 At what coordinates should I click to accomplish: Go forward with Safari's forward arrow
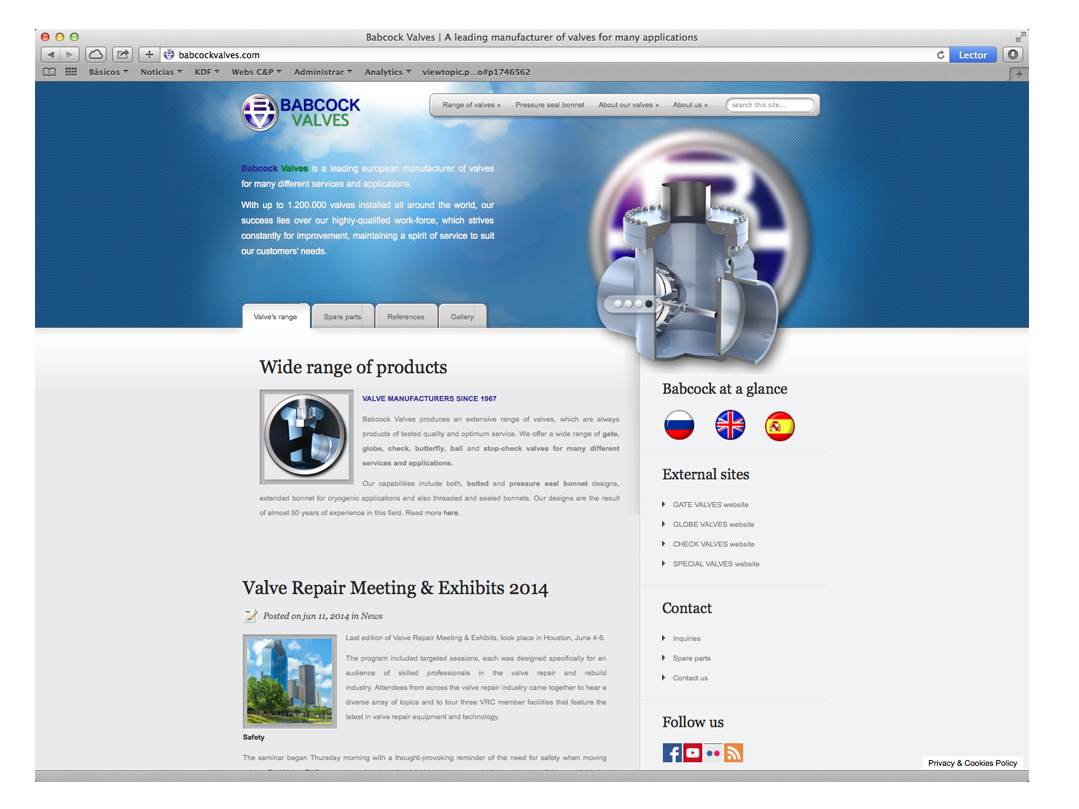point(70,54)
